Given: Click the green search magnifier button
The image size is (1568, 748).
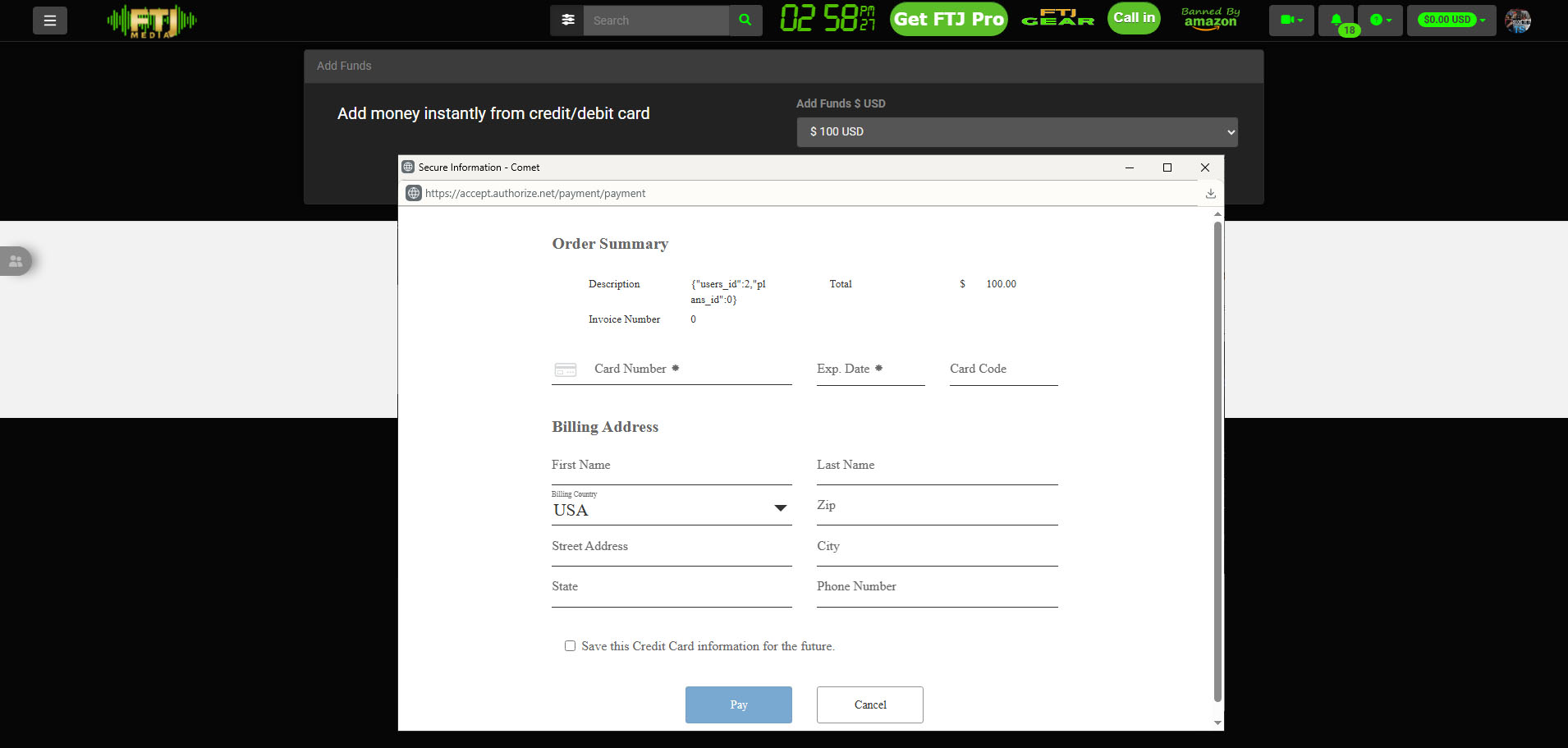Looking at the screenshot, I should pos(745,21).
